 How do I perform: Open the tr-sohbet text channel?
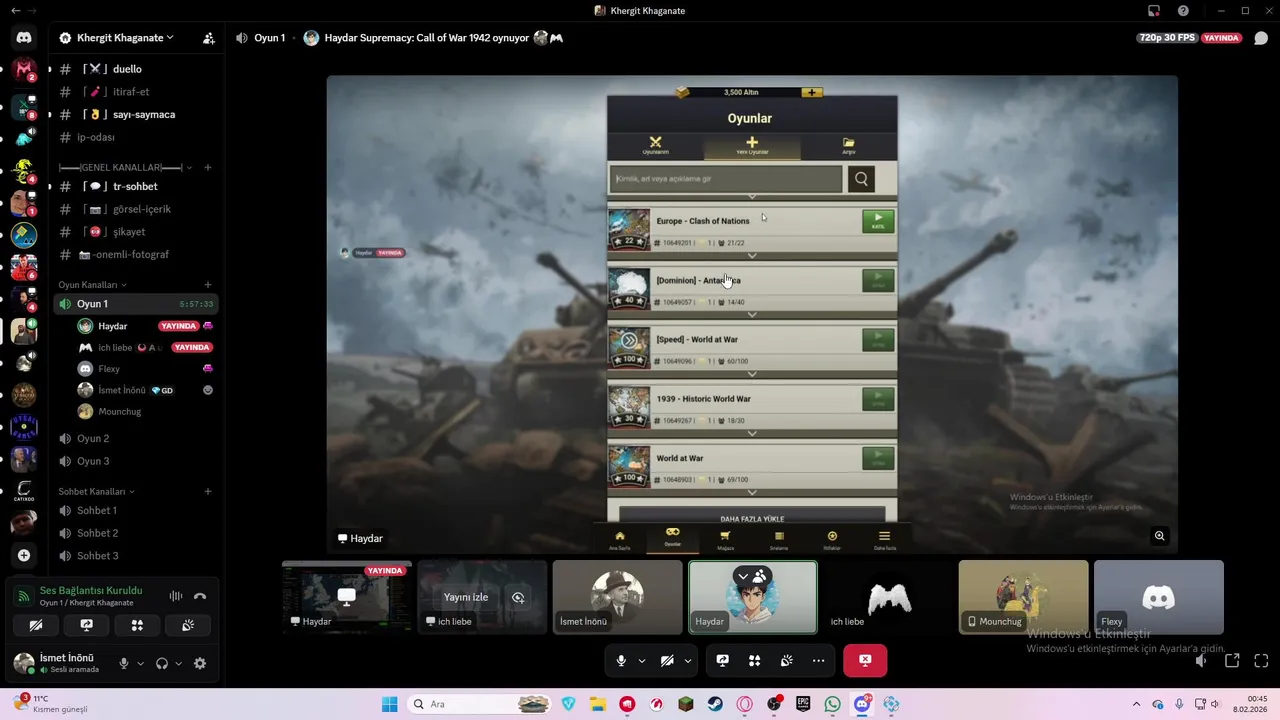(135, 186)
